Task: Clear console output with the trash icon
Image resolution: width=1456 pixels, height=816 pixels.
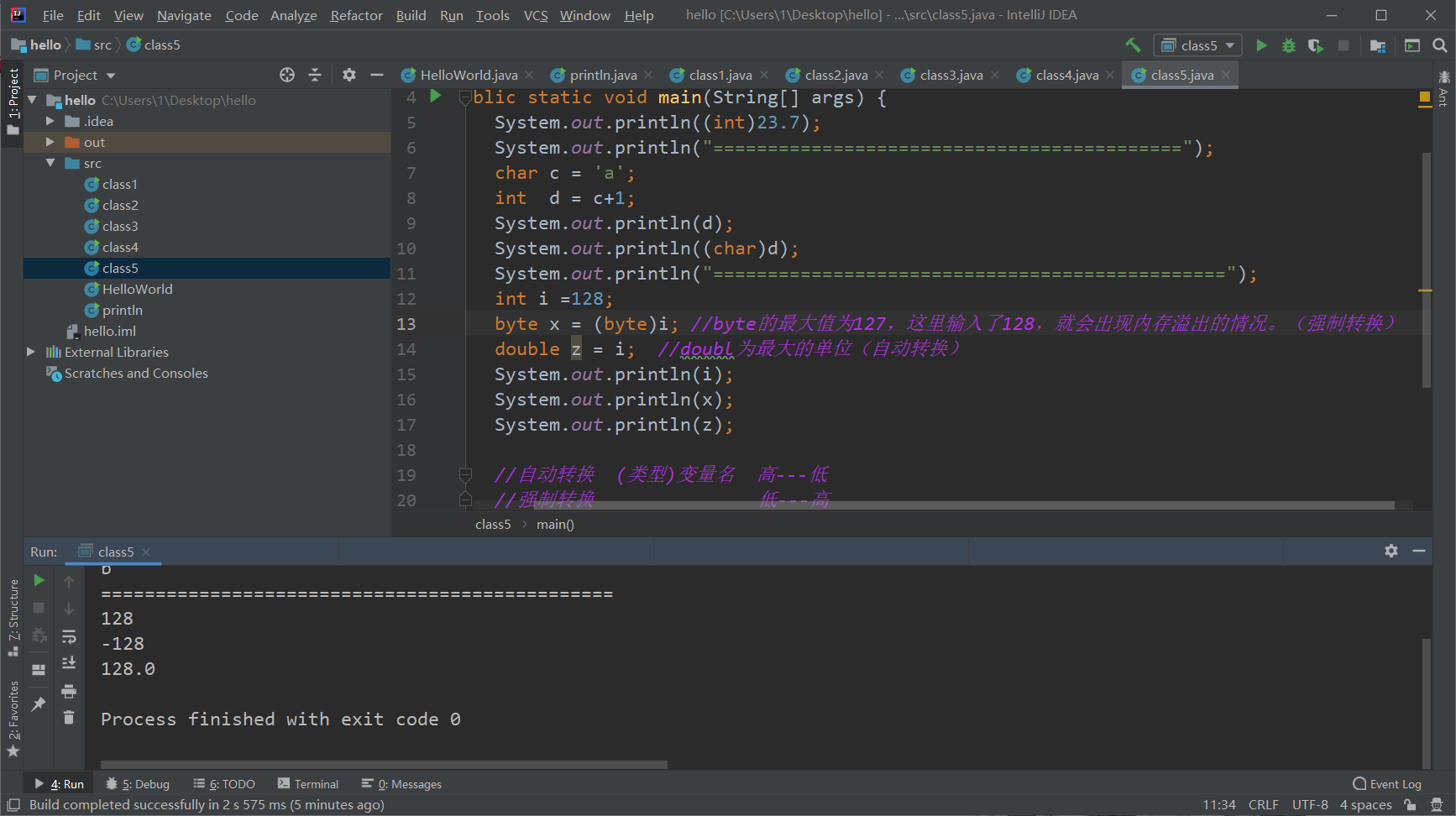Action: tap(69, 718)
